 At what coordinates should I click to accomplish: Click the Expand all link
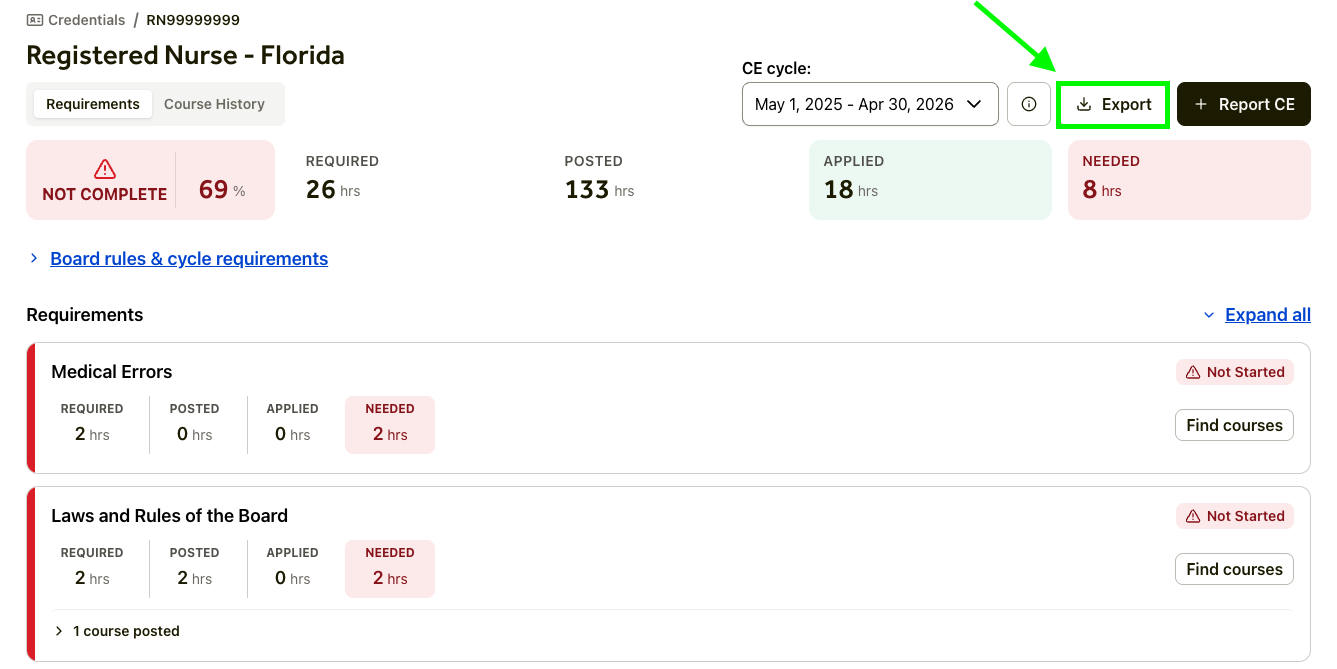[1268, 315]
